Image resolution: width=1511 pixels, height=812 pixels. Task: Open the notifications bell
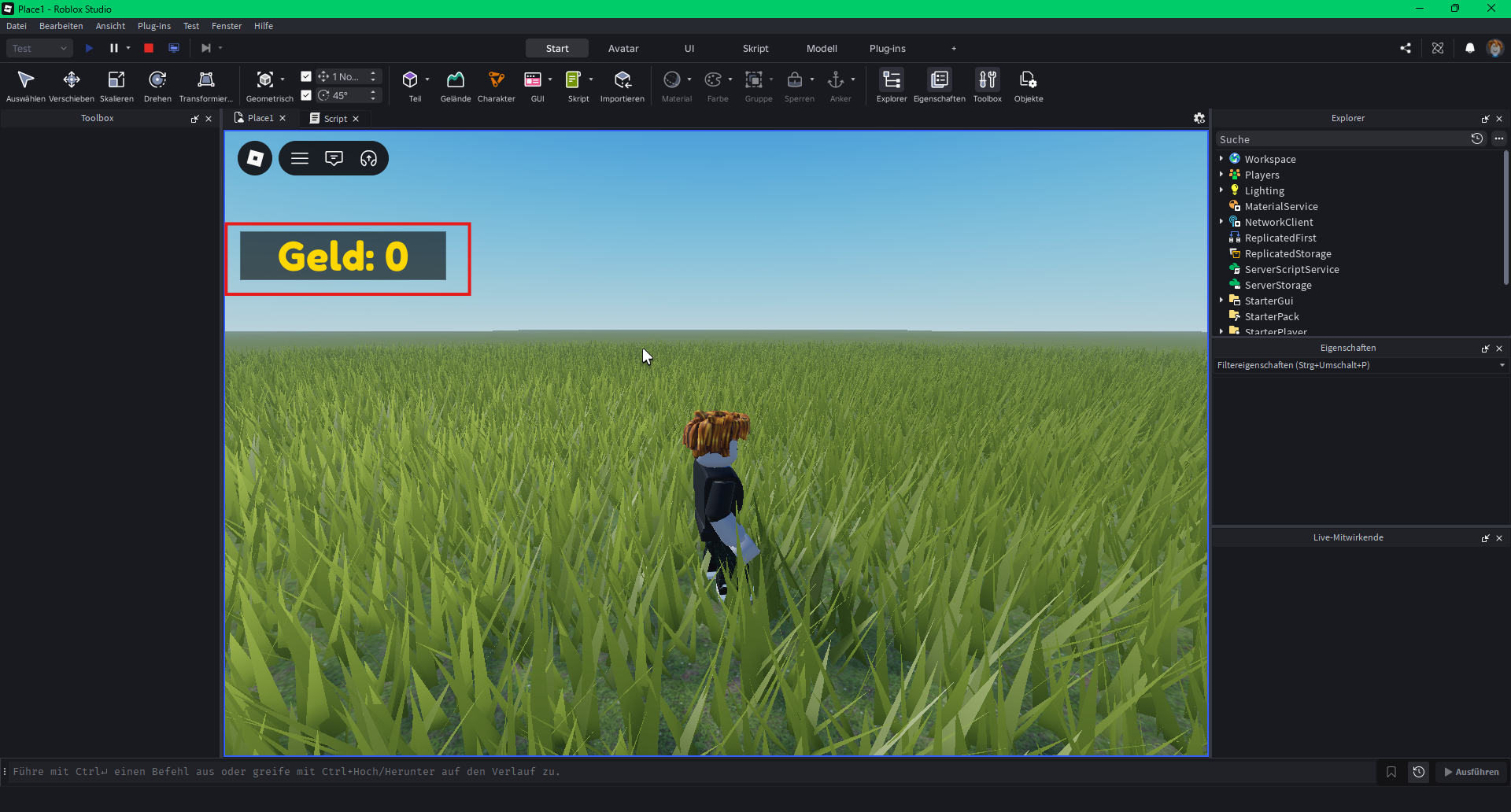click(1469, 48)
